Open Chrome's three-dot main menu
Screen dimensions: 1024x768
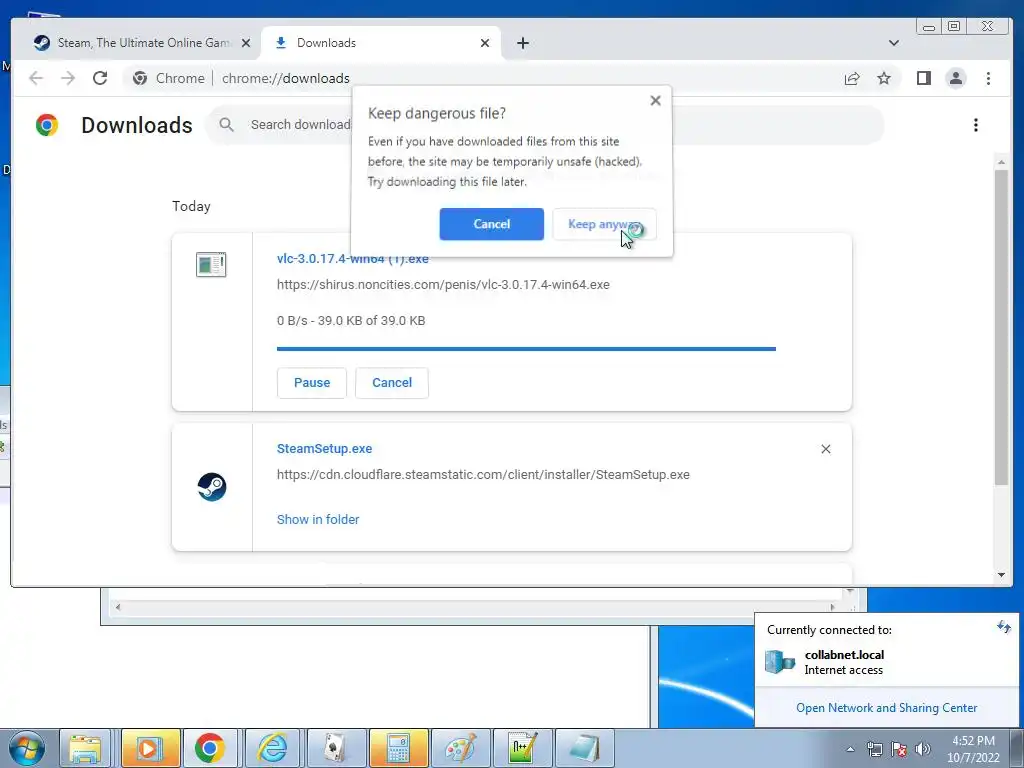click(x=988, y=78)
